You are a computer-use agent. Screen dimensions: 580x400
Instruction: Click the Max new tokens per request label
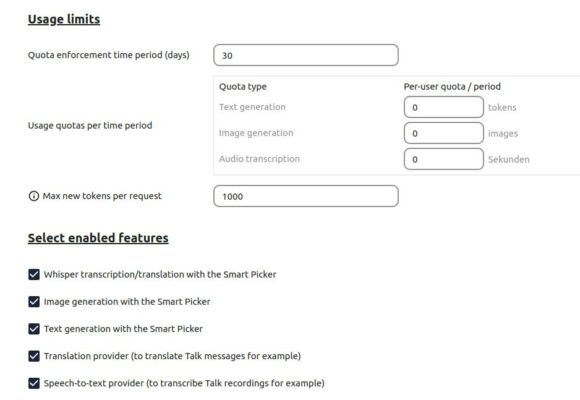(x=102, y=196)
